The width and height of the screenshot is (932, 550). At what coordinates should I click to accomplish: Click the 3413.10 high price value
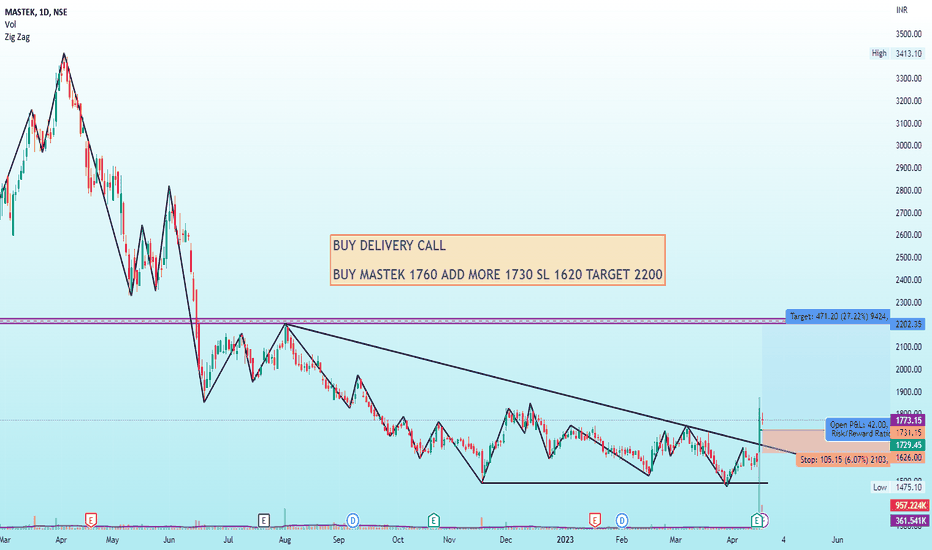pos(909,54)
